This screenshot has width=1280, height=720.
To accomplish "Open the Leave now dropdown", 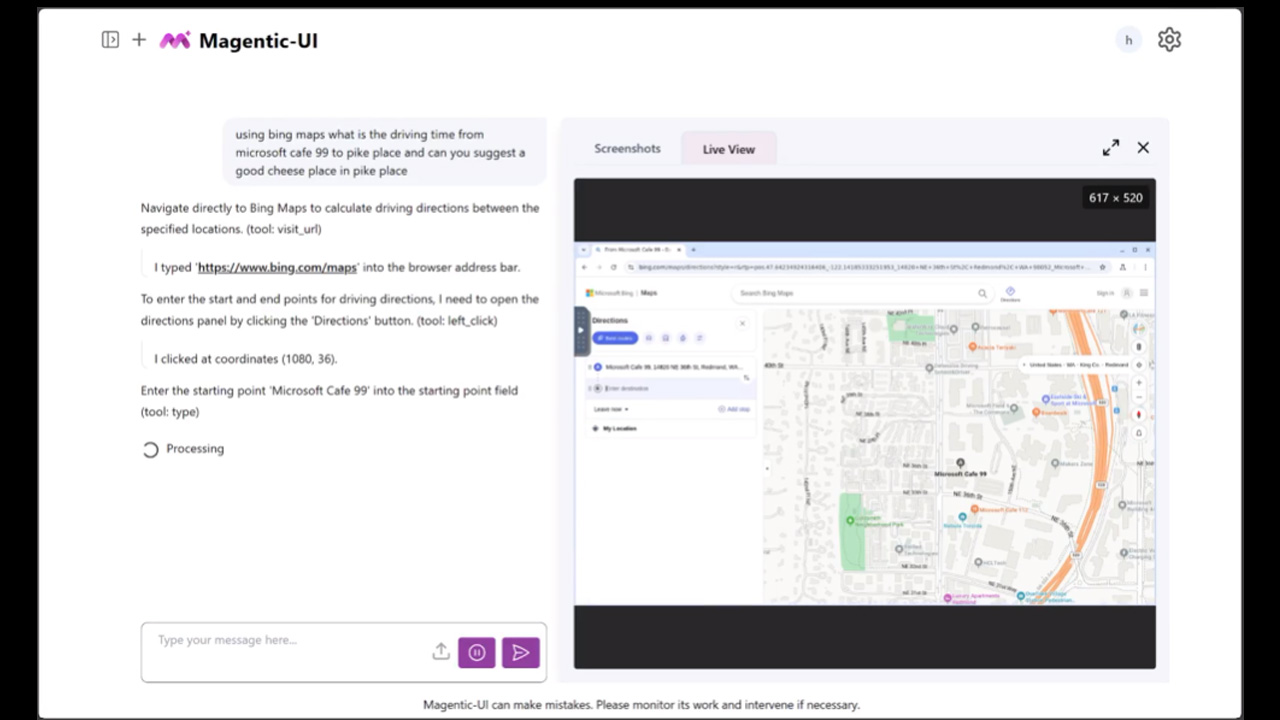I will click(610, 409).
